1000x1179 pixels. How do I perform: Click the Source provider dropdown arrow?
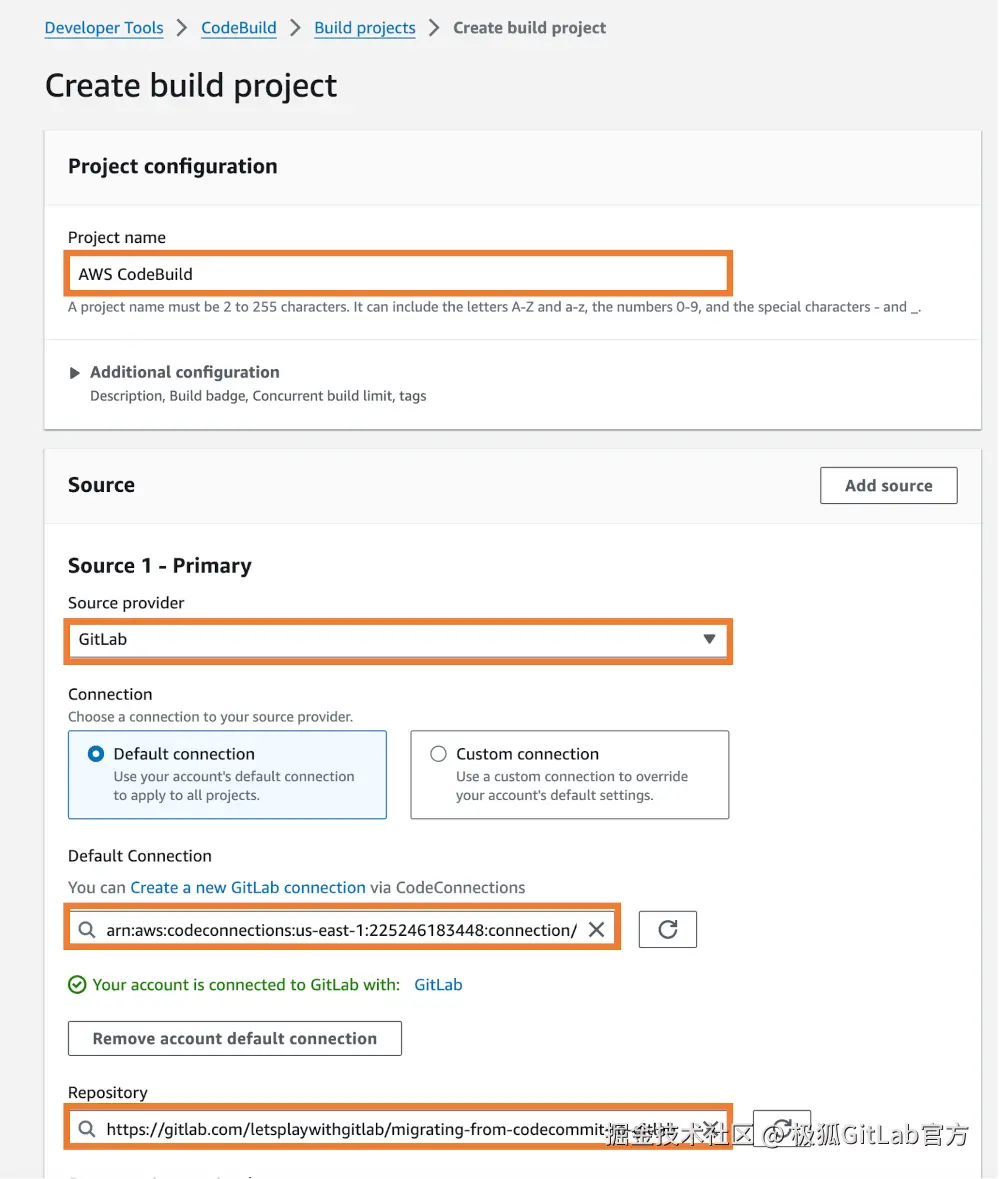(709, 639)
